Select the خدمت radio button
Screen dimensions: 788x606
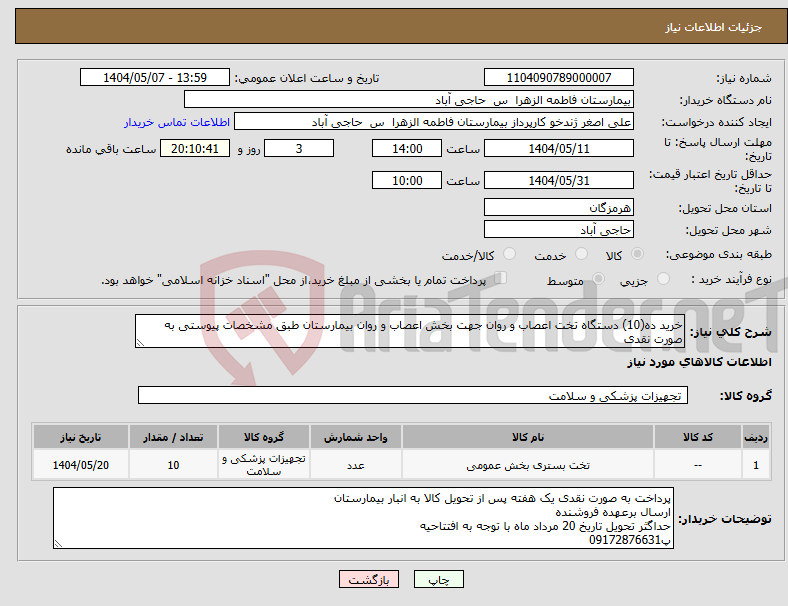click(x=581, y=254)
